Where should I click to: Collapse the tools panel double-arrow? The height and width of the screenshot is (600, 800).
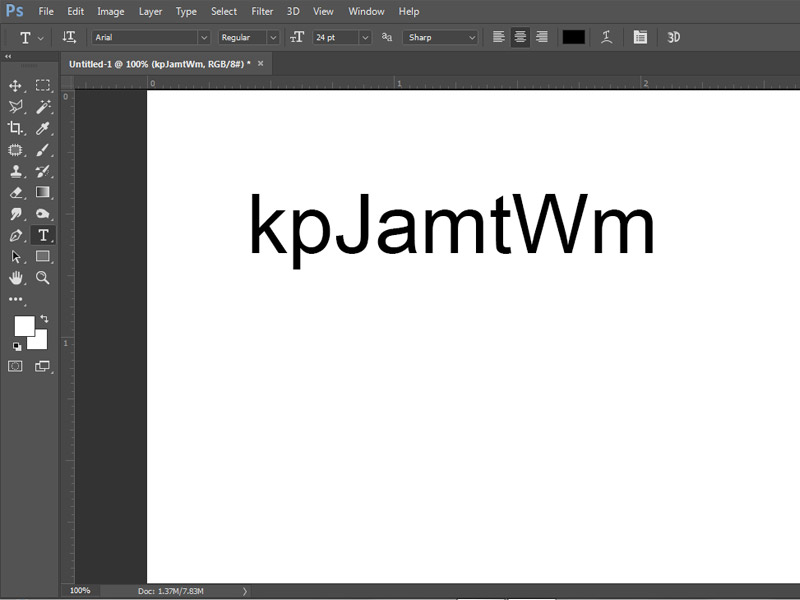tap(8, 57)
